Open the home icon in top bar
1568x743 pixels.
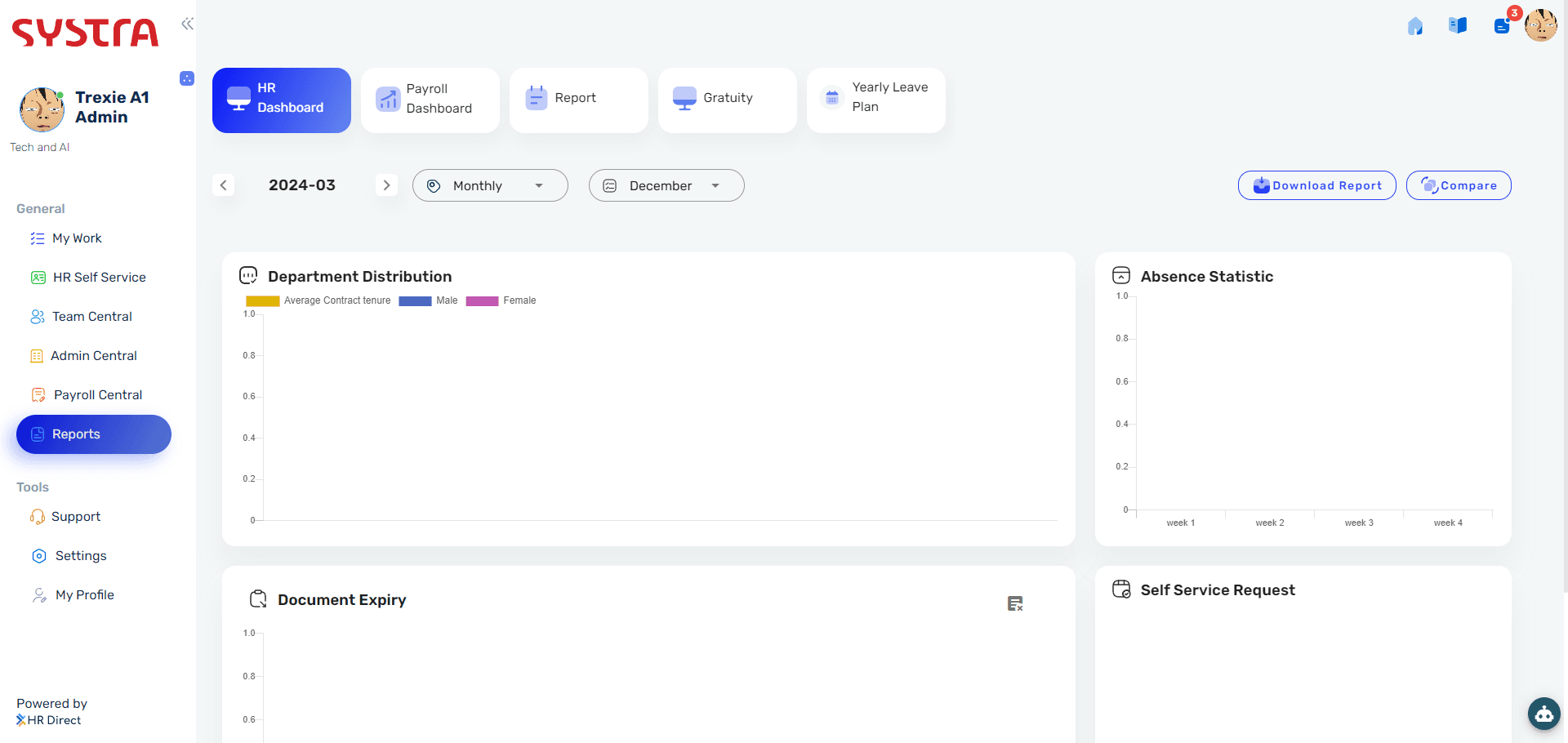[1415, 26]
